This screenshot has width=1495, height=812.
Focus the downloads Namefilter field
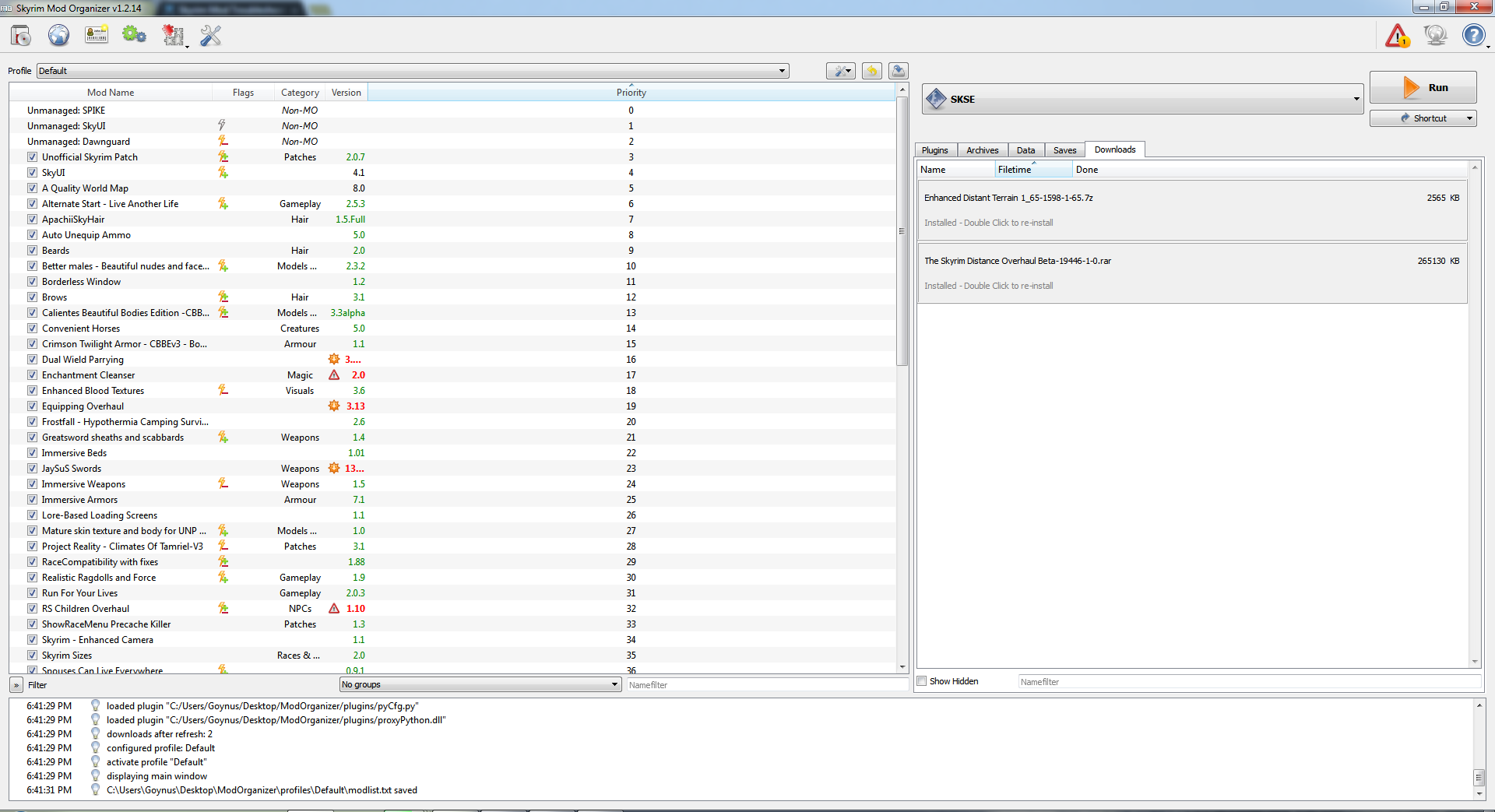click(1249, 682)
